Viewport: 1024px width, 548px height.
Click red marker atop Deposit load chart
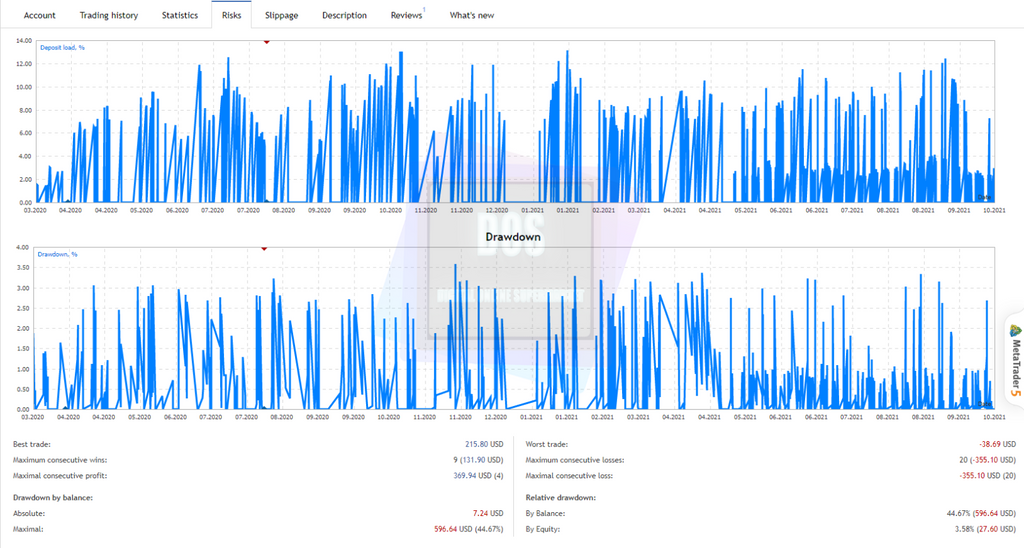coord(266,42)
